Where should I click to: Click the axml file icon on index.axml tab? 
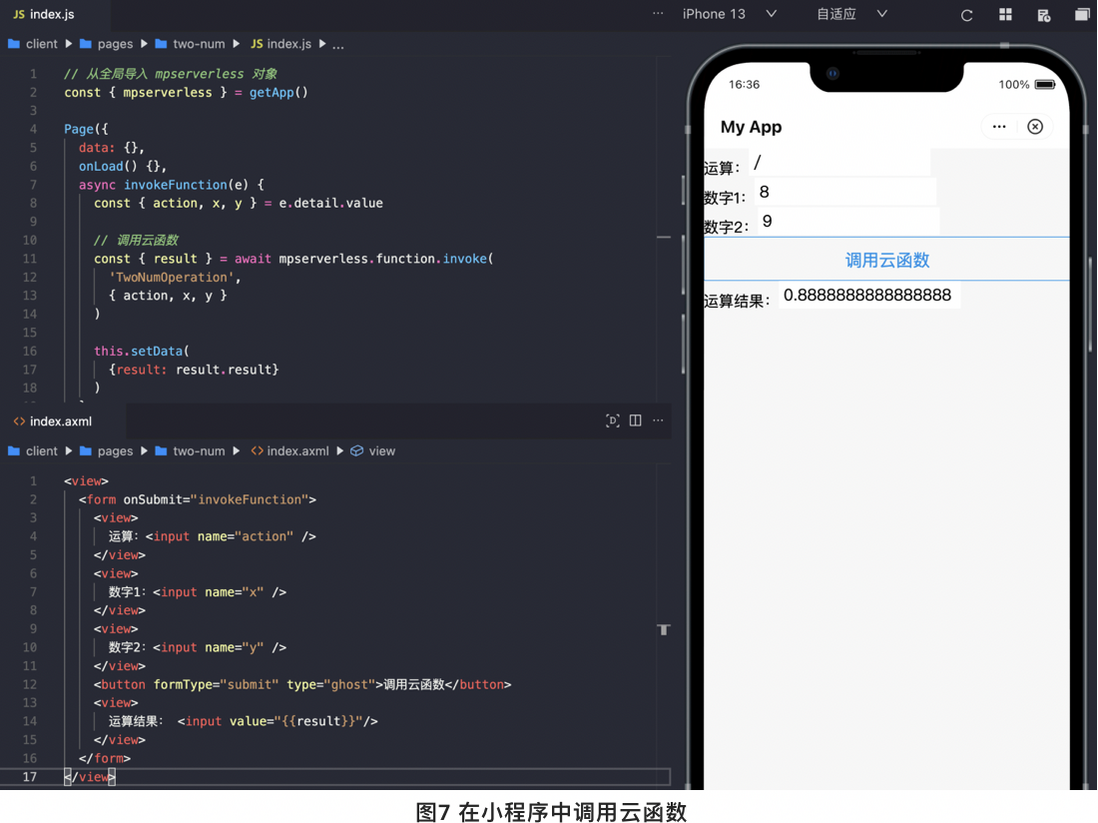click(19, 421)
